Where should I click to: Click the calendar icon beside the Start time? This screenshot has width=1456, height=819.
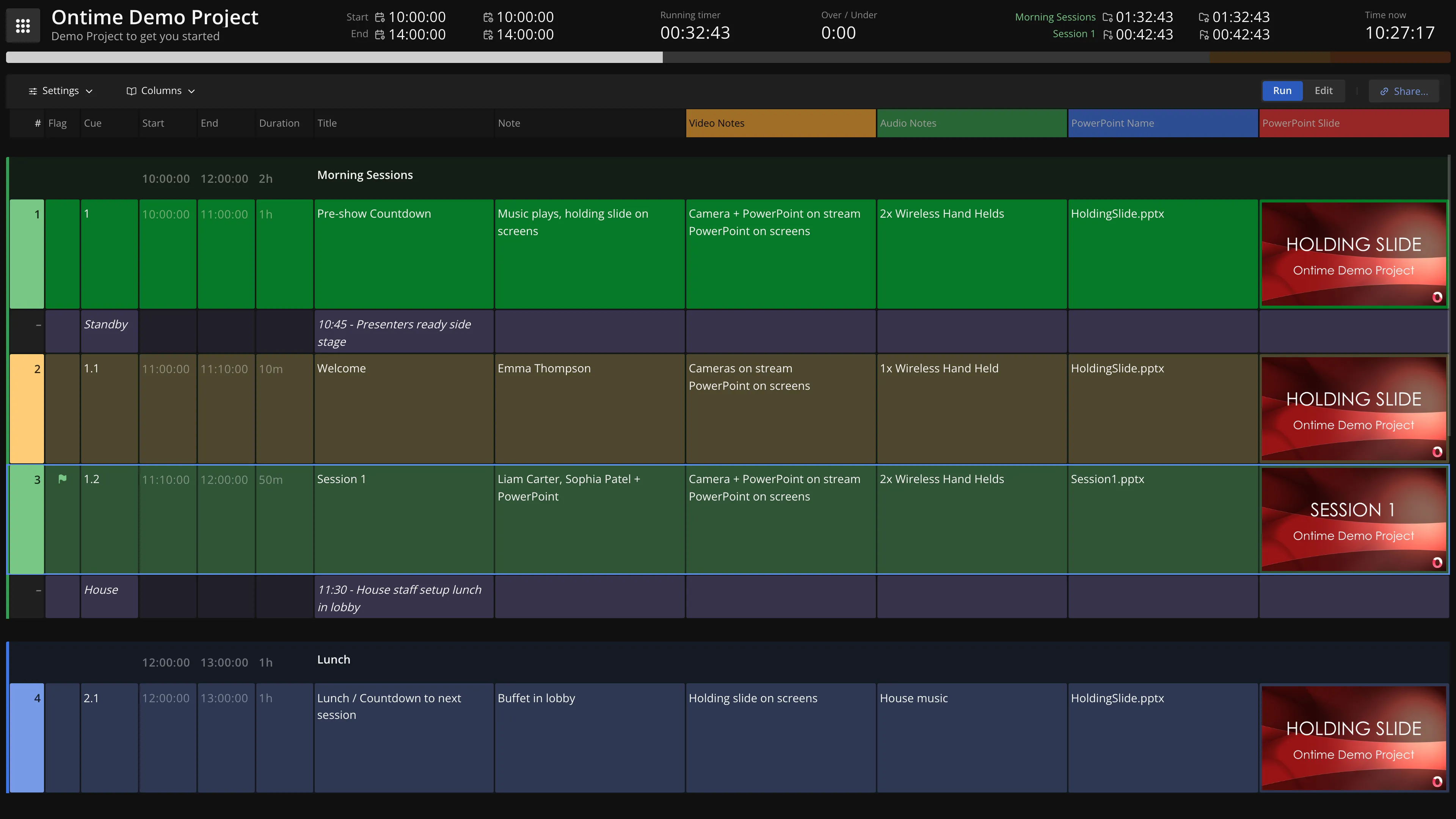tap(380, 17)
